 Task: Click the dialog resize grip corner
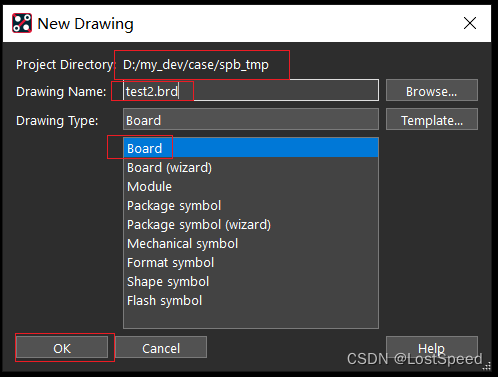coord(487,366)
